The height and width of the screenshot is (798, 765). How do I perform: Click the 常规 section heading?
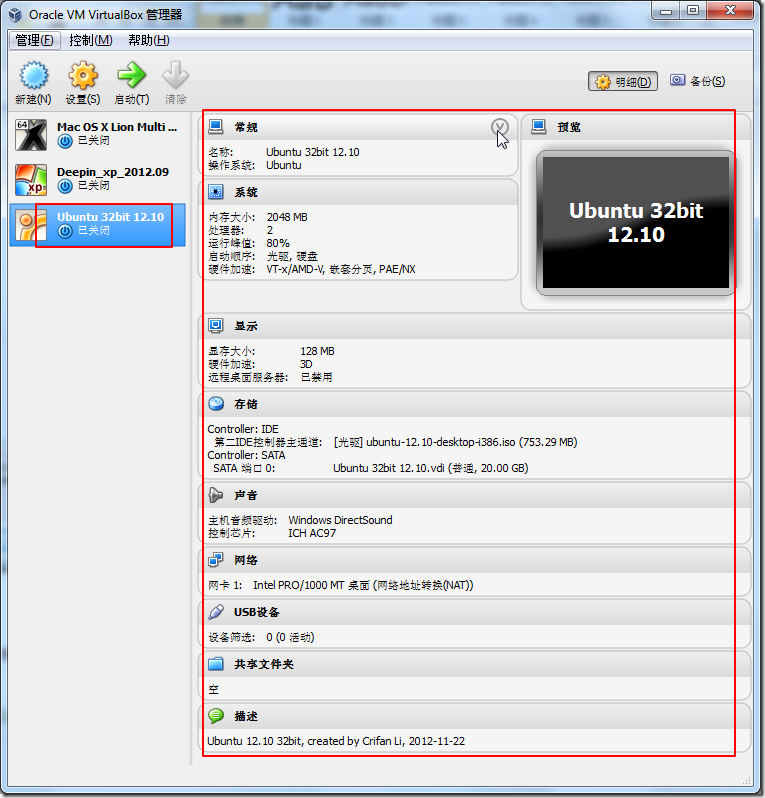(246, 127)
